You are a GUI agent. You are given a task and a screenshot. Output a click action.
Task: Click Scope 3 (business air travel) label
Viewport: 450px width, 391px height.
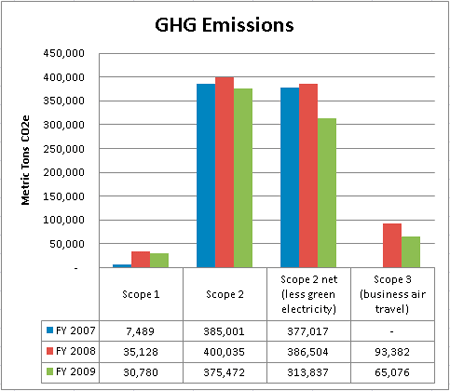coord(392,294)
